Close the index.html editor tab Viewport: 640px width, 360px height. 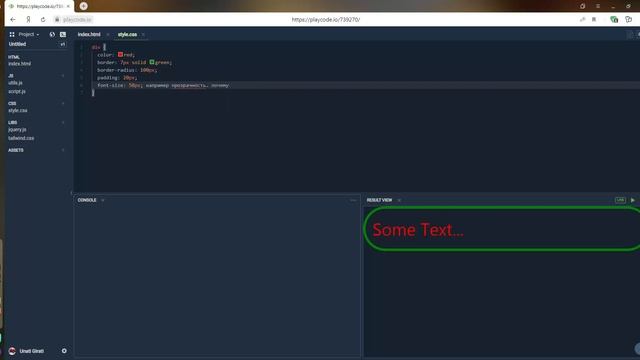(108, 35)
